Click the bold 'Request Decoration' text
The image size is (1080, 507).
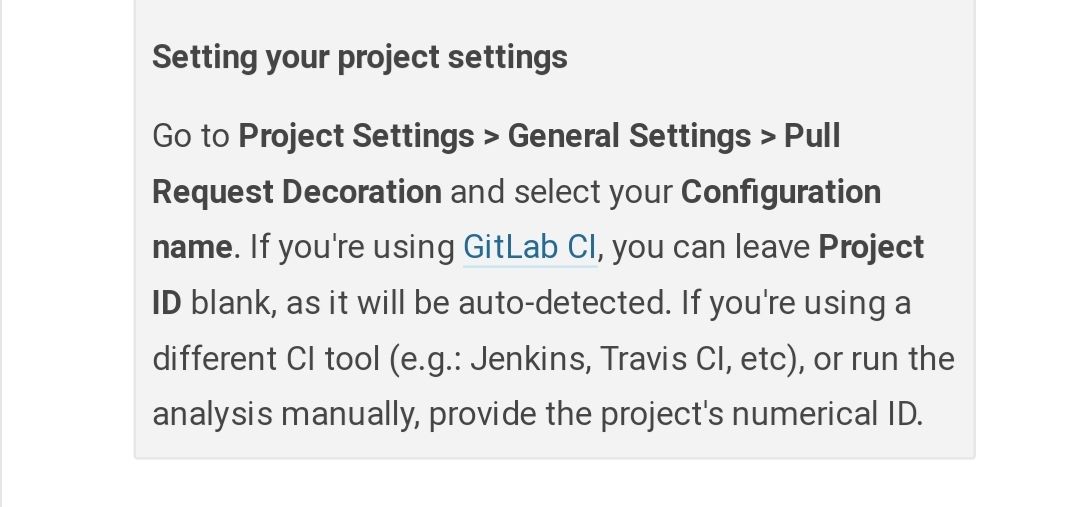(x=297, y=192)
